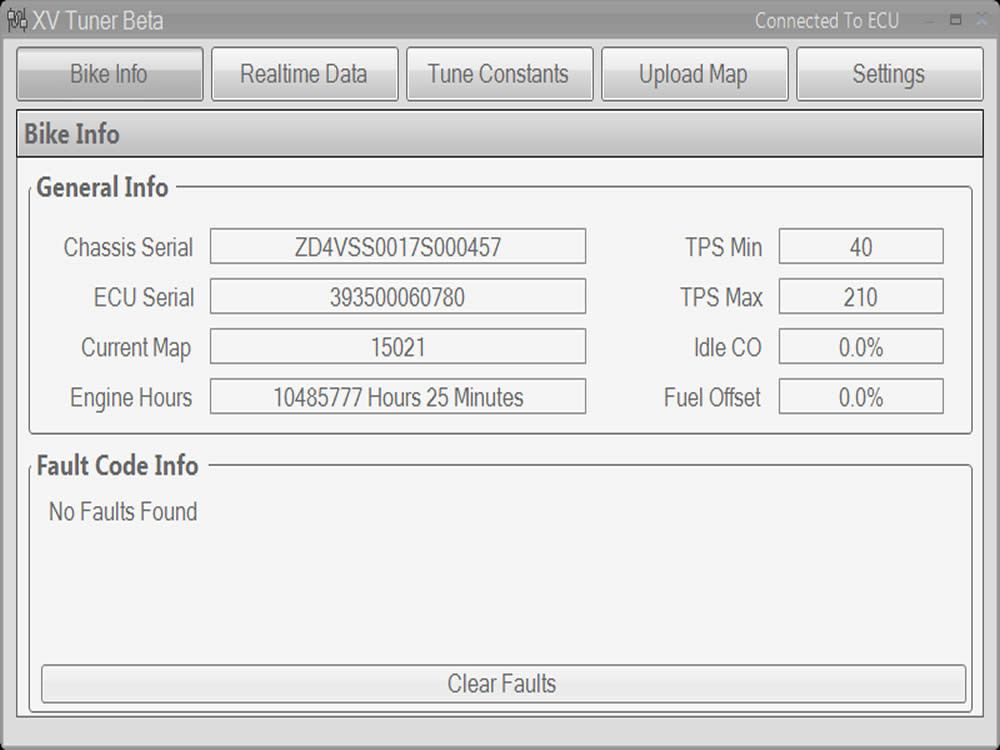Click the General Info group label
Viewport: 1000px width, 750px height.
100,187
